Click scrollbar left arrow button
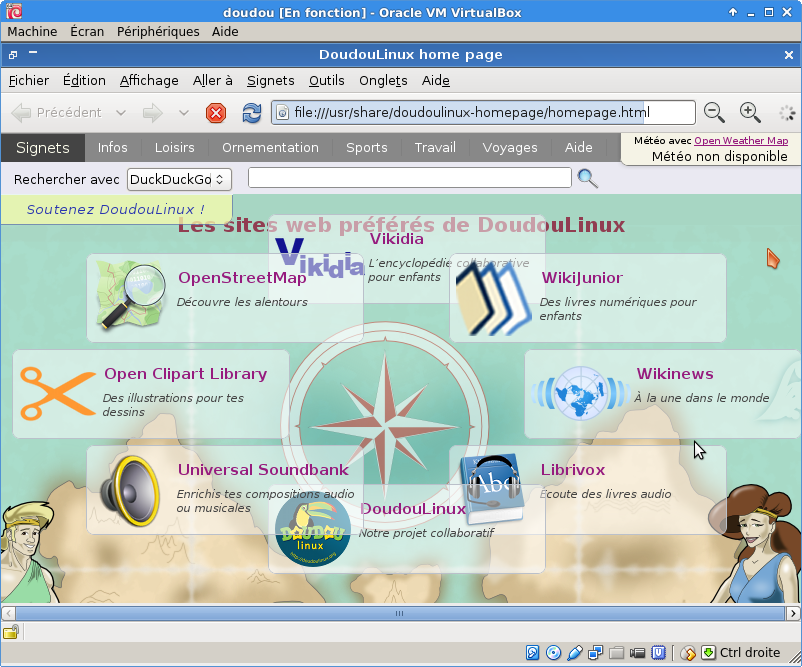The image size is (802, 667). (x=8, y=613)
